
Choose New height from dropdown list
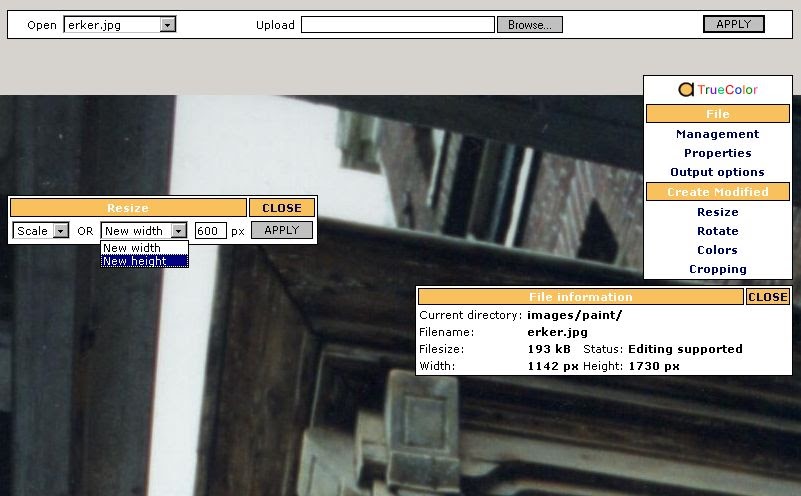143,261
